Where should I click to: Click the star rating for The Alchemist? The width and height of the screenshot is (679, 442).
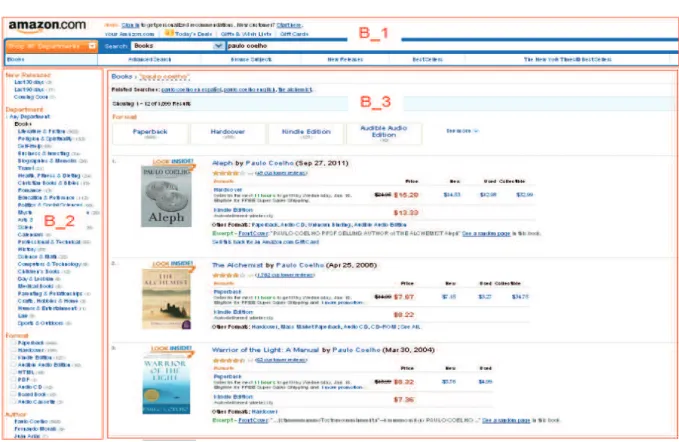tap(231, 275)
